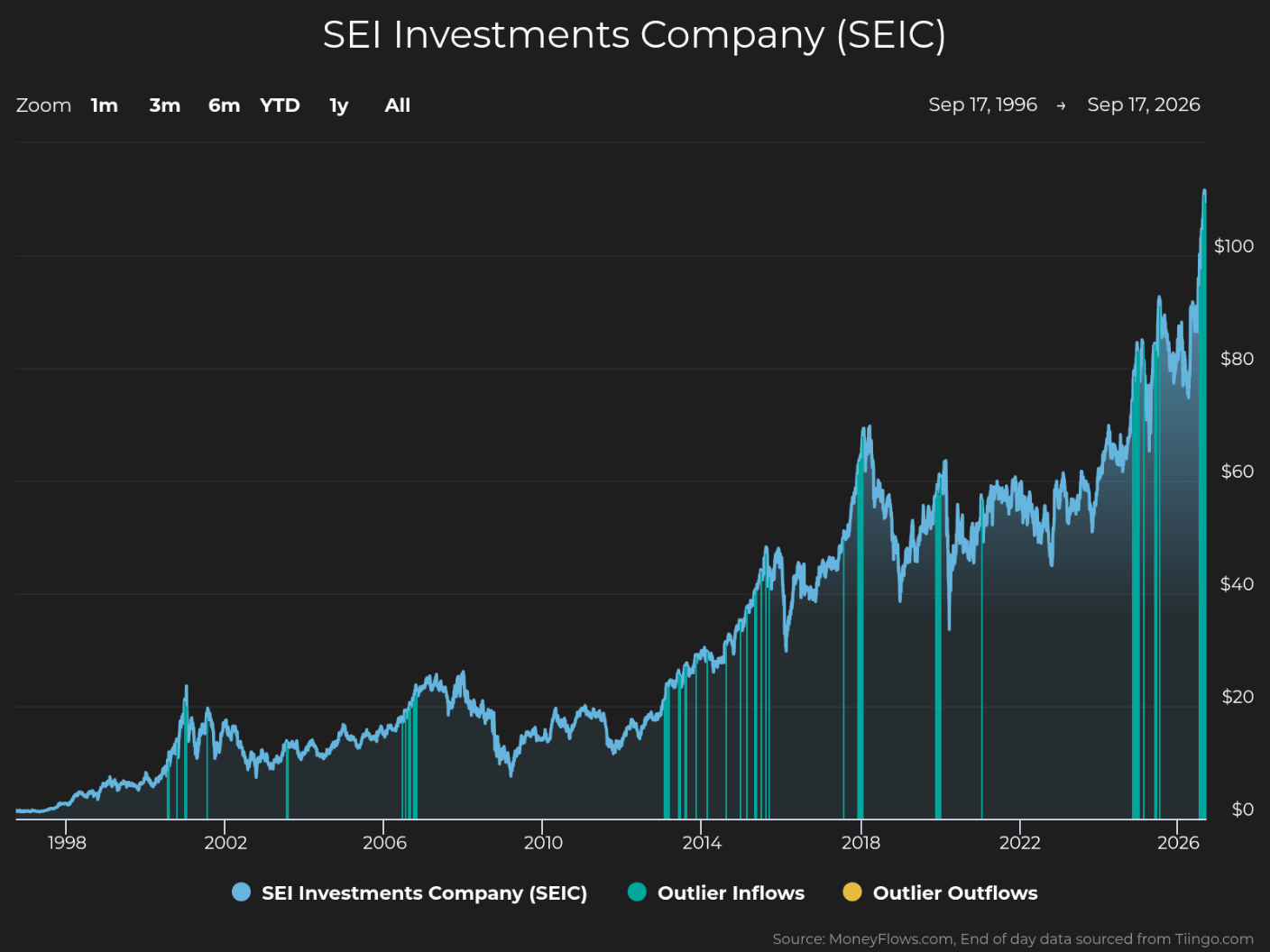Toggle Outlier Outflows legend series
The width and height of the screenshot is (1270, 952).
click(x=940, y=892)
